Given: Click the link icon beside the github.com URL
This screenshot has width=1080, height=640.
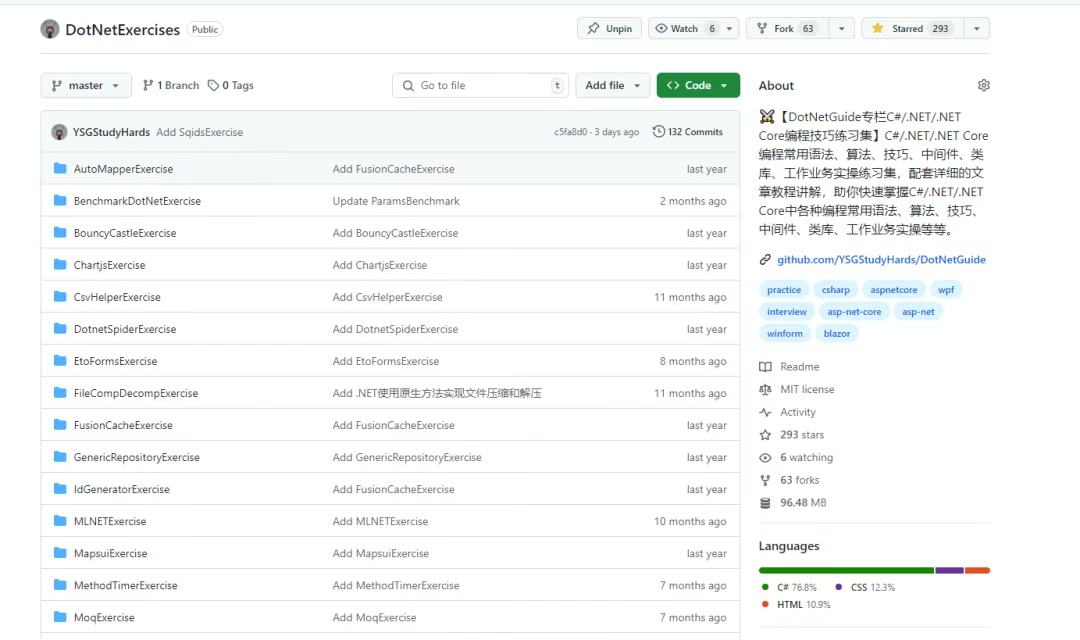Looking at the screenshot, I should 765,260.
